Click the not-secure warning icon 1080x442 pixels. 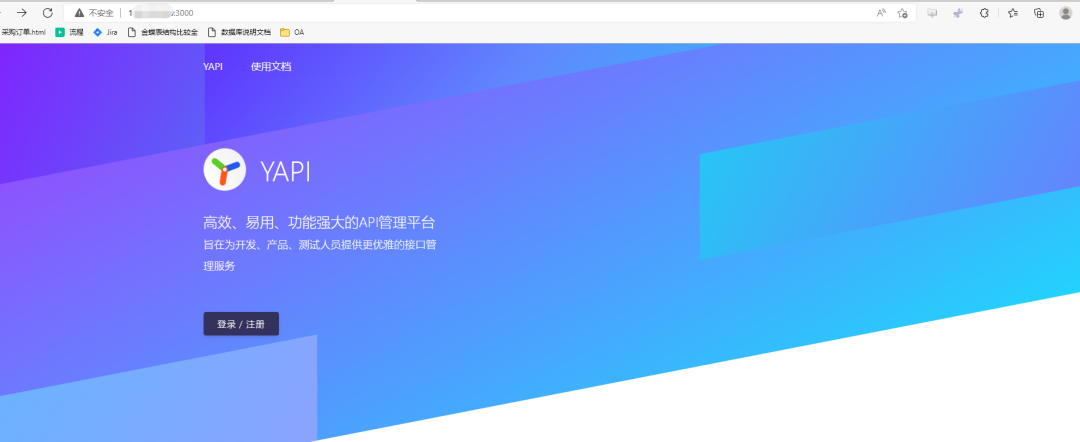point(79,13)
